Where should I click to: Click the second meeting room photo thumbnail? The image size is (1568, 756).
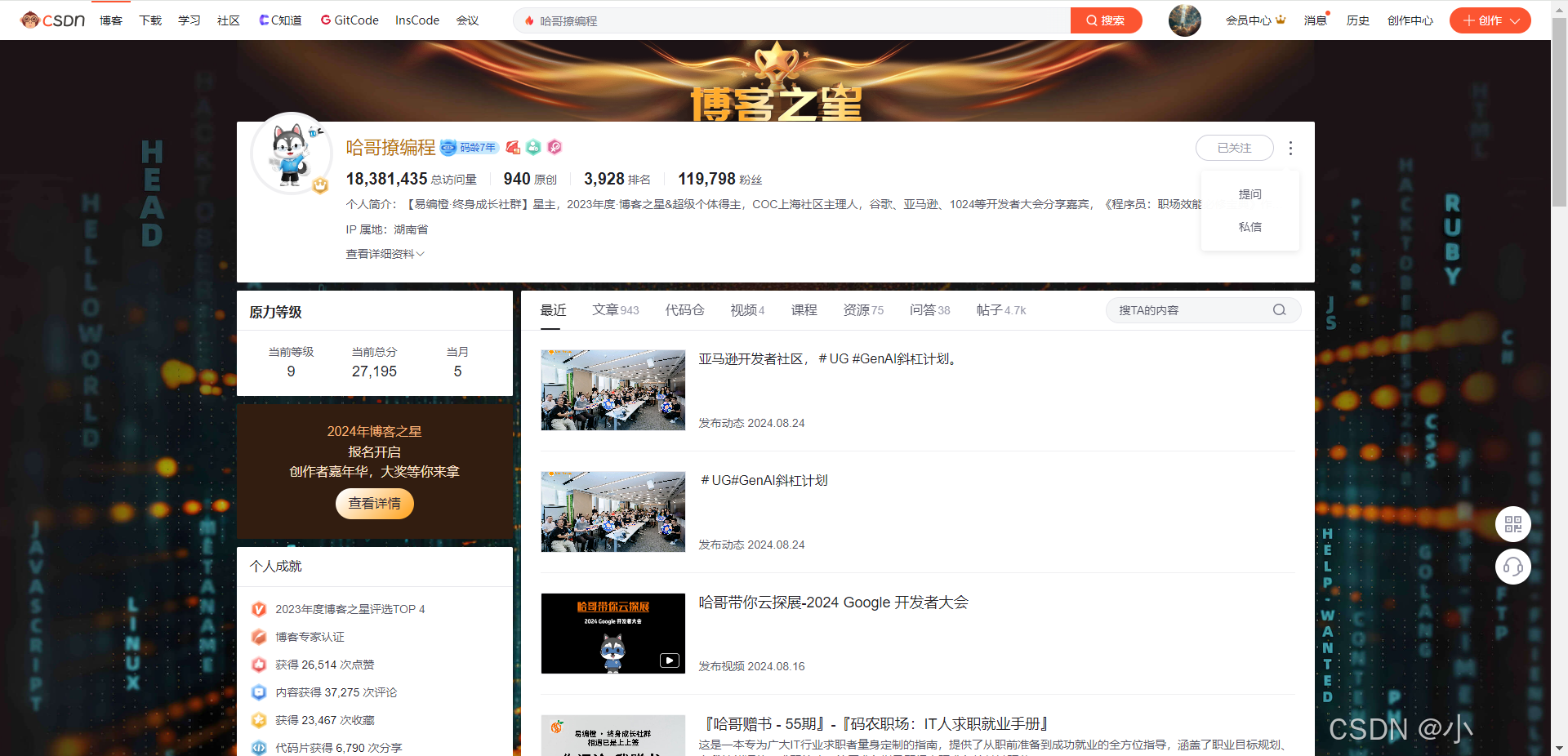612,512
